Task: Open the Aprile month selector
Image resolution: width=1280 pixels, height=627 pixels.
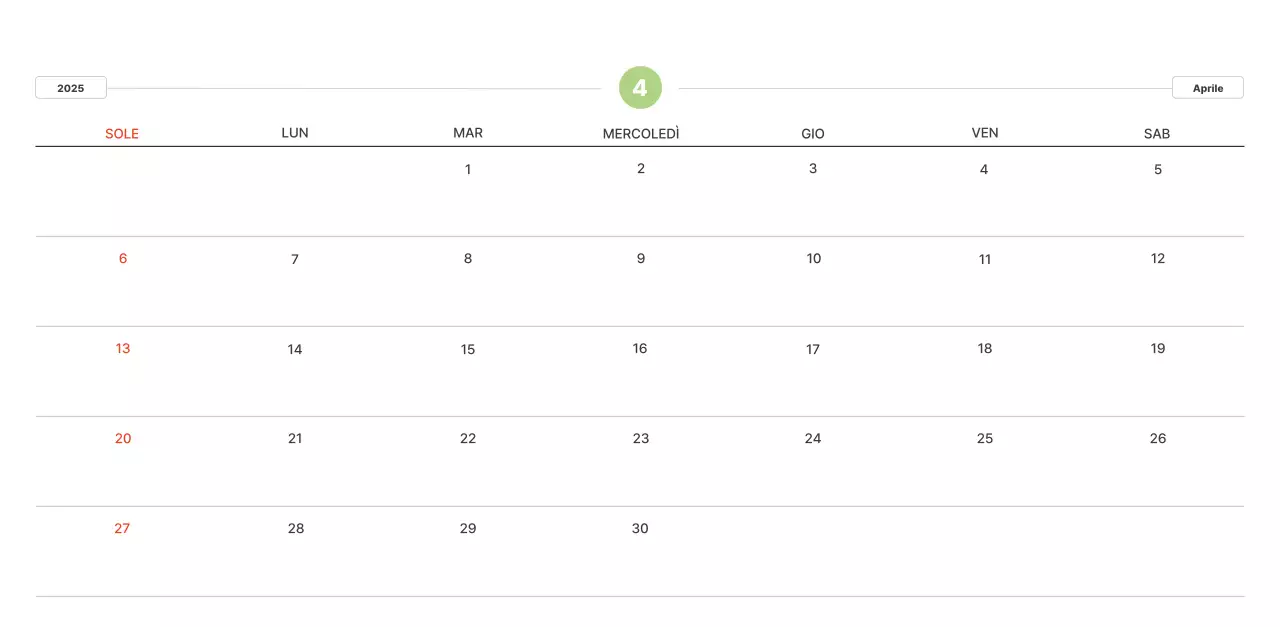Action: pyautogui.click(x=1207, y=88)
